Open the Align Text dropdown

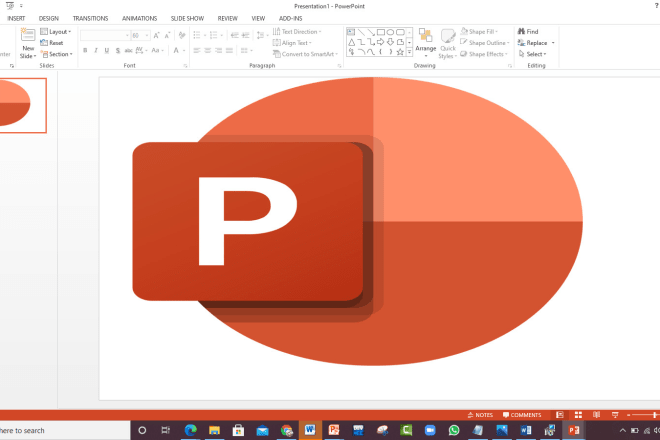click(x=292, y=43)
